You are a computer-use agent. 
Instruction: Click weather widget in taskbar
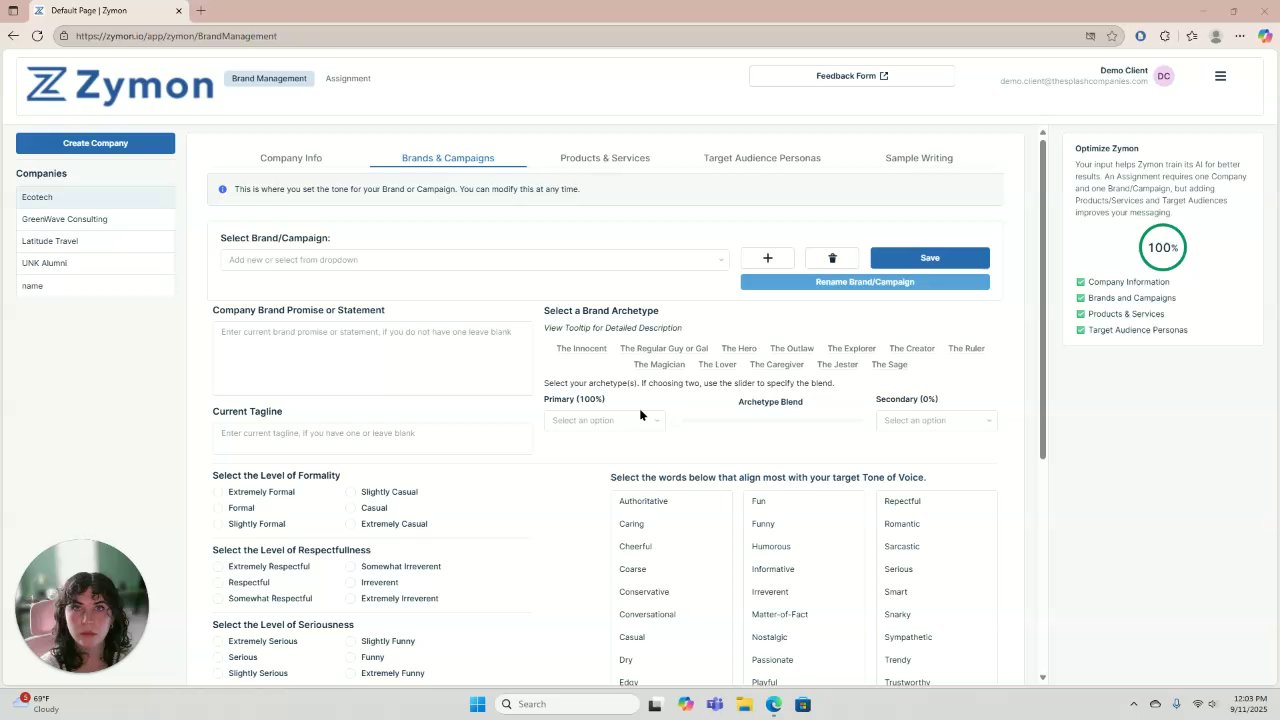38,704
